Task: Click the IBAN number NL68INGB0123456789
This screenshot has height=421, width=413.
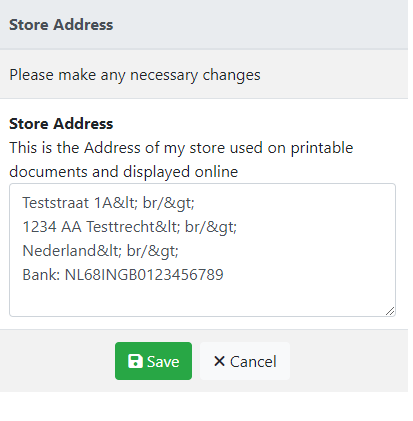Action: pyautogui.click(x=144, y=275)
